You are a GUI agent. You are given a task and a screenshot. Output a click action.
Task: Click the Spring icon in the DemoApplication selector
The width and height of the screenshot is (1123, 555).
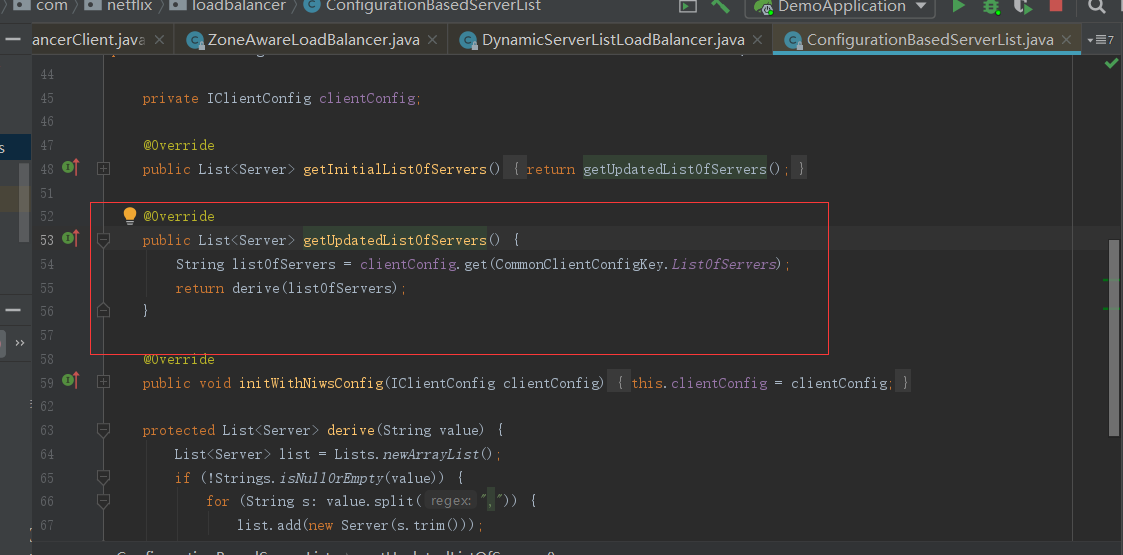tap(763, 7)
